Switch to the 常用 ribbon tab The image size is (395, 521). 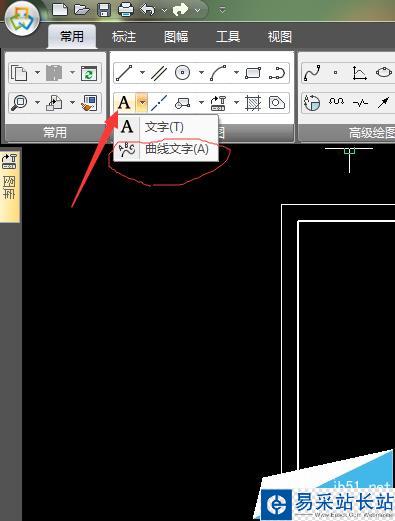[x=72, y=36]
